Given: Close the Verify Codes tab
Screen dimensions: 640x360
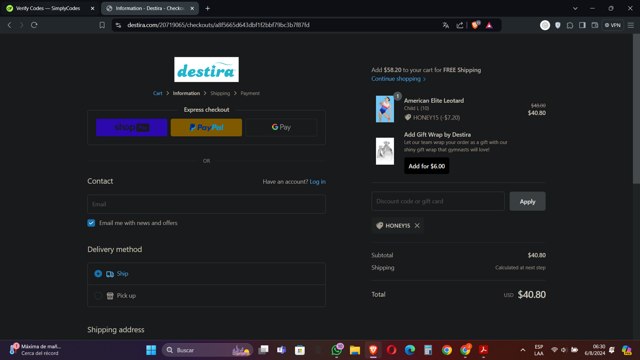Looking at the screenshot, I should (x=92, y=8).
